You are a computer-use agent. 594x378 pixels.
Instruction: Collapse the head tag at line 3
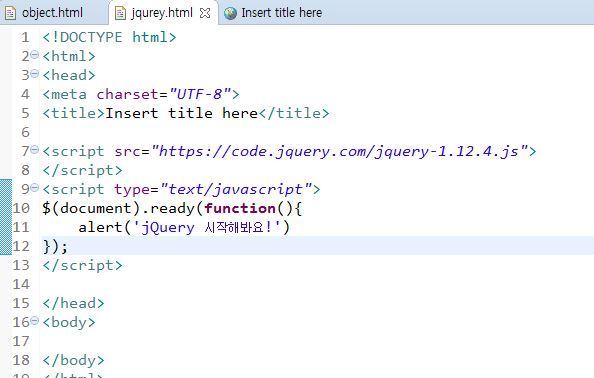34,73
